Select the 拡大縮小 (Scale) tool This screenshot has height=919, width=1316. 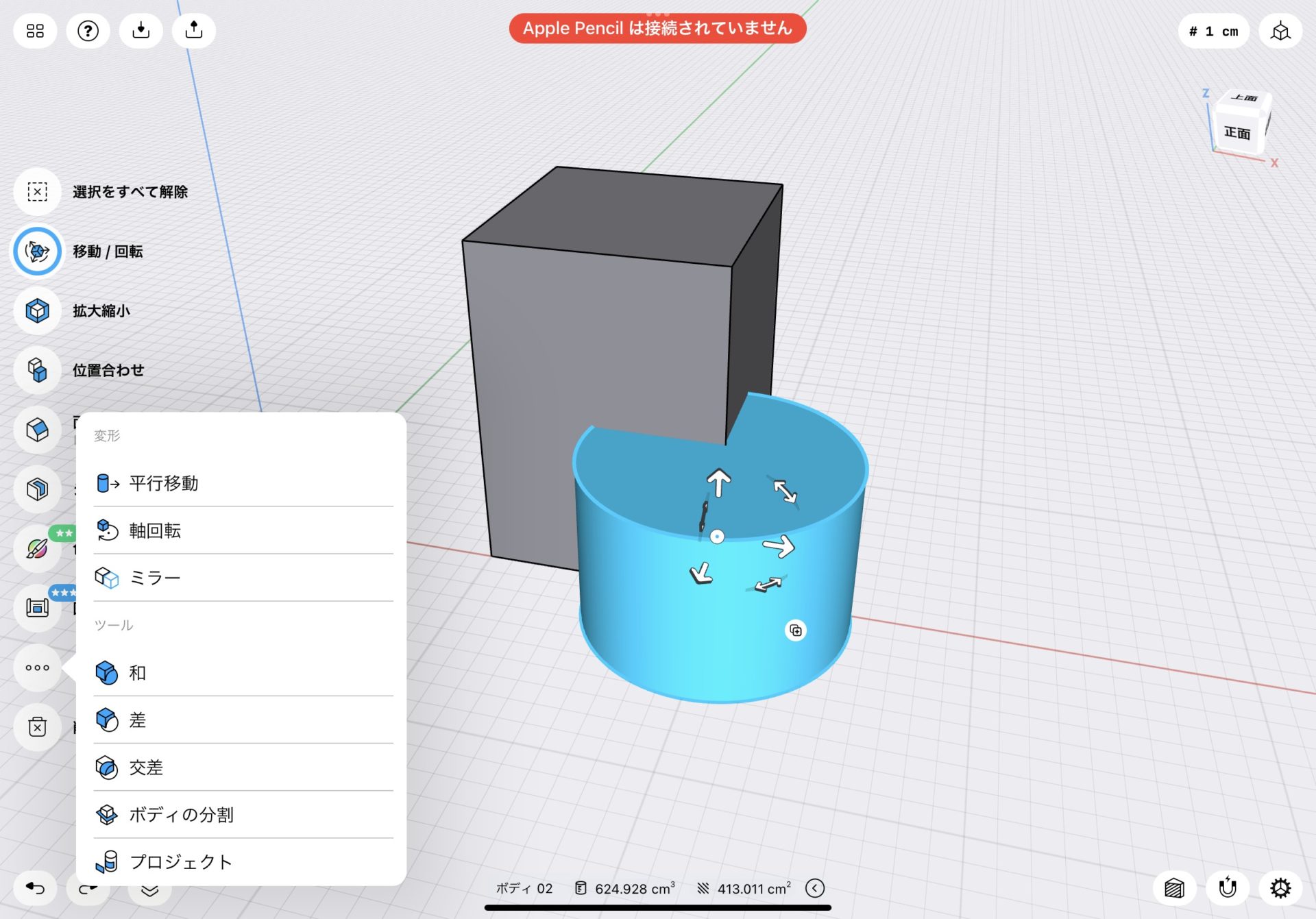point(37,310)
